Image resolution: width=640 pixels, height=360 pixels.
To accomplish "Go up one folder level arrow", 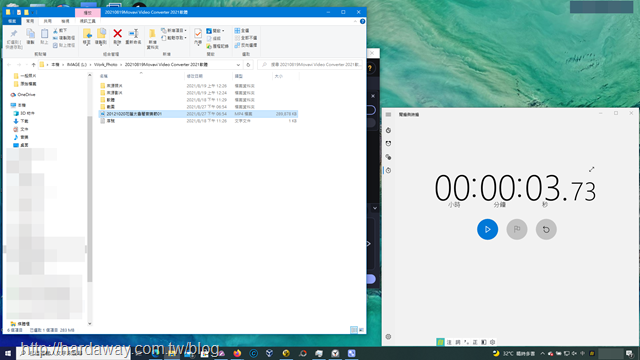I will coord(33,64).
